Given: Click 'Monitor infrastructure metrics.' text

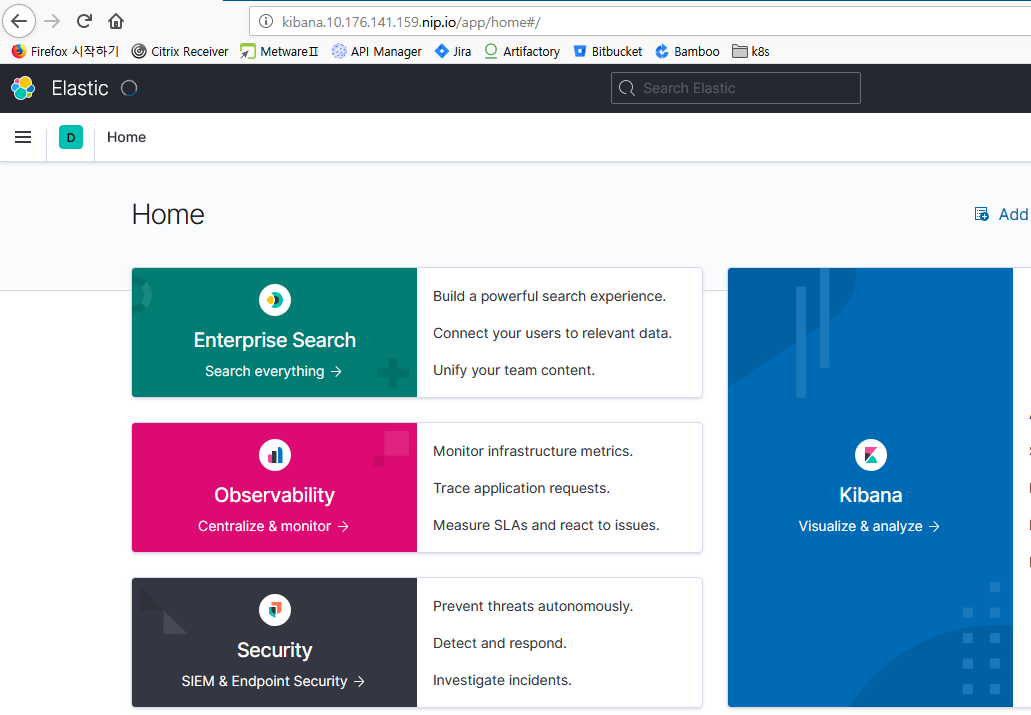Looking at the screenshot, I should (x=533, y=451).
